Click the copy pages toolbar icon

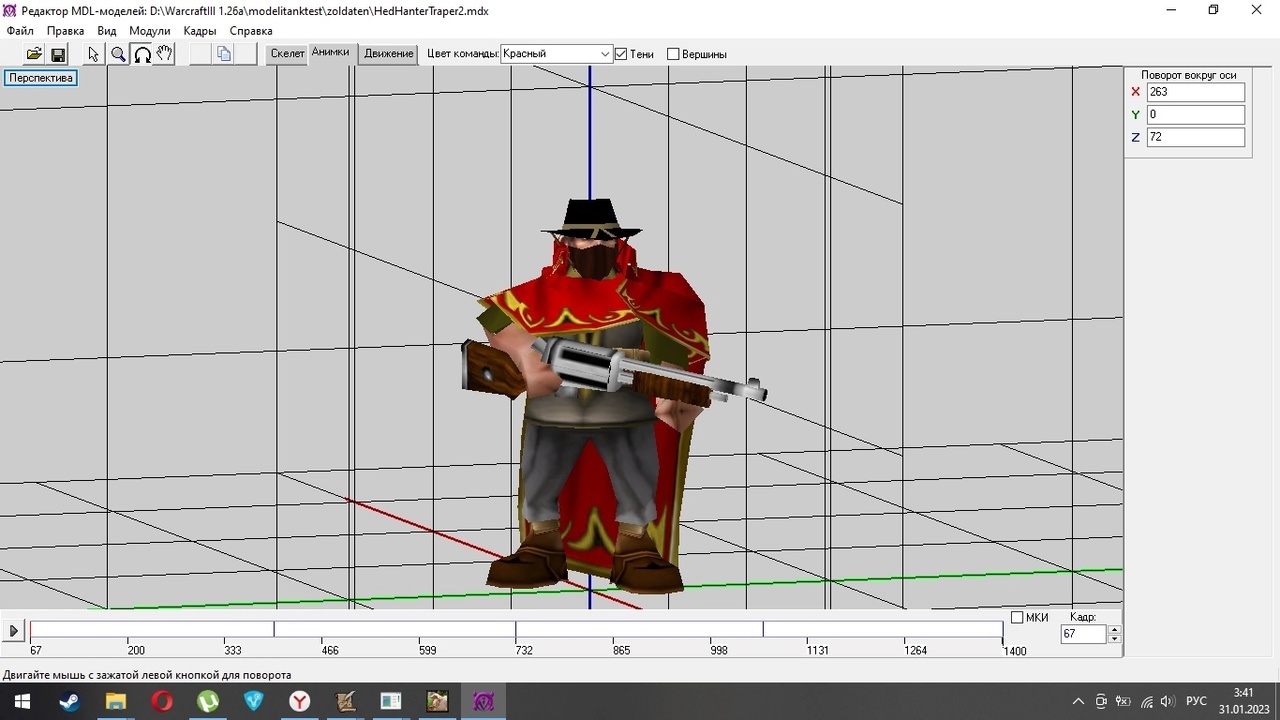[x=224, y=54]
